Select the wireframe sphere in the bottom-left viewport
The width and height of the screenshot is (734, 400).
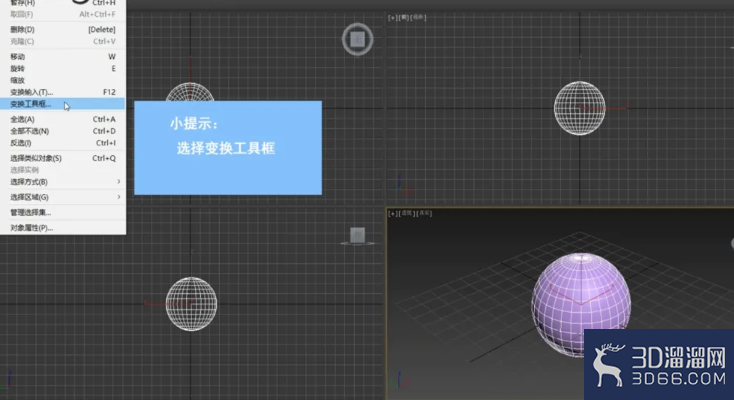click(x=191, y=304)
